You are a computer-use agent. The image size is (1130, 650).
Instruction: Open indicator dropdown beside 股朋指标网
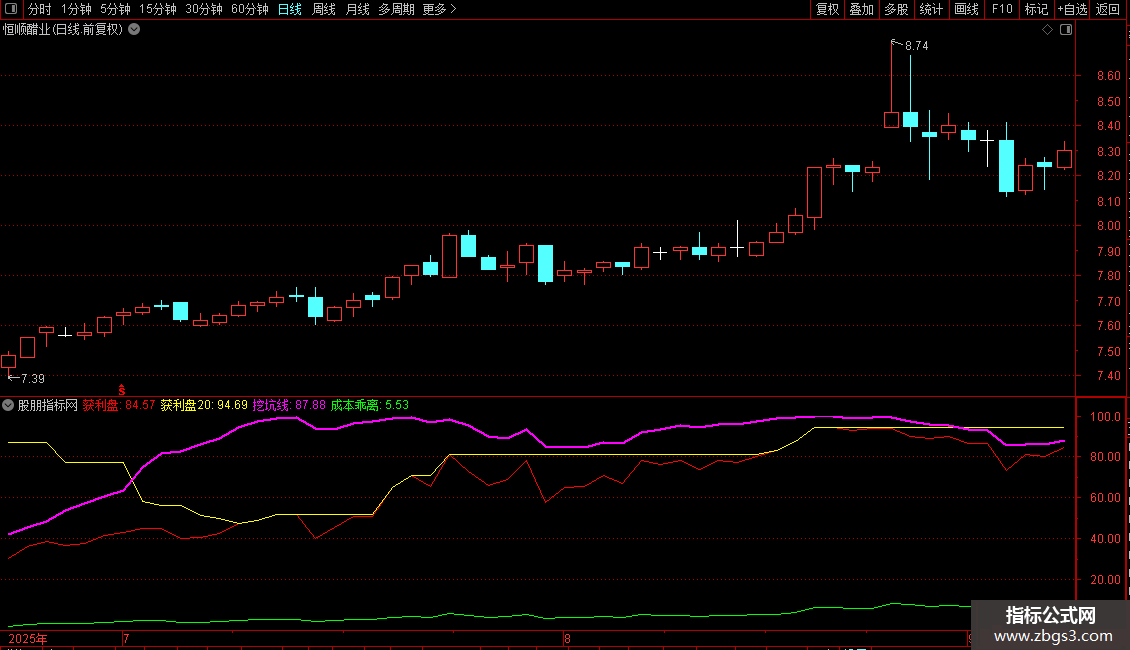click(x=8, y=405)
